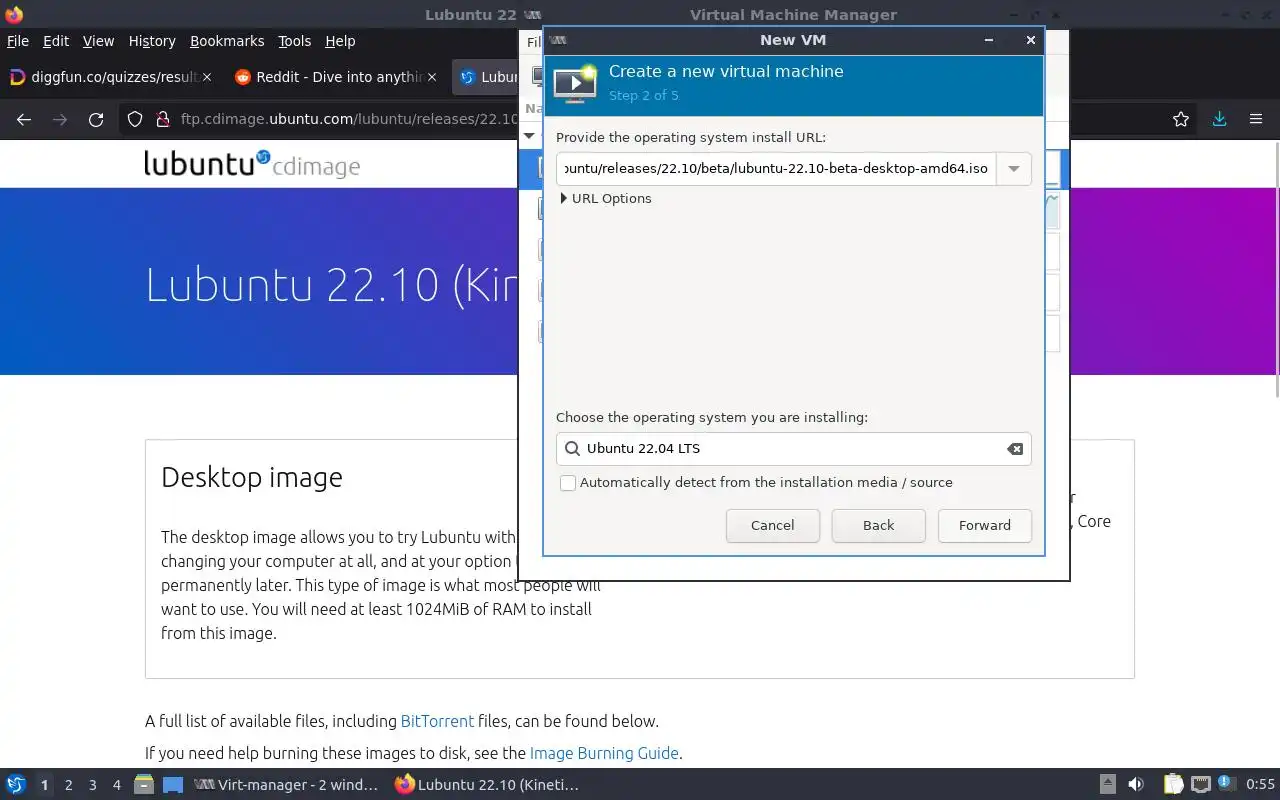The width and height of the screenshot is (1280, 800).
Task: Reload the Lubuntu page in Firefox
Action: coord(96,119)
